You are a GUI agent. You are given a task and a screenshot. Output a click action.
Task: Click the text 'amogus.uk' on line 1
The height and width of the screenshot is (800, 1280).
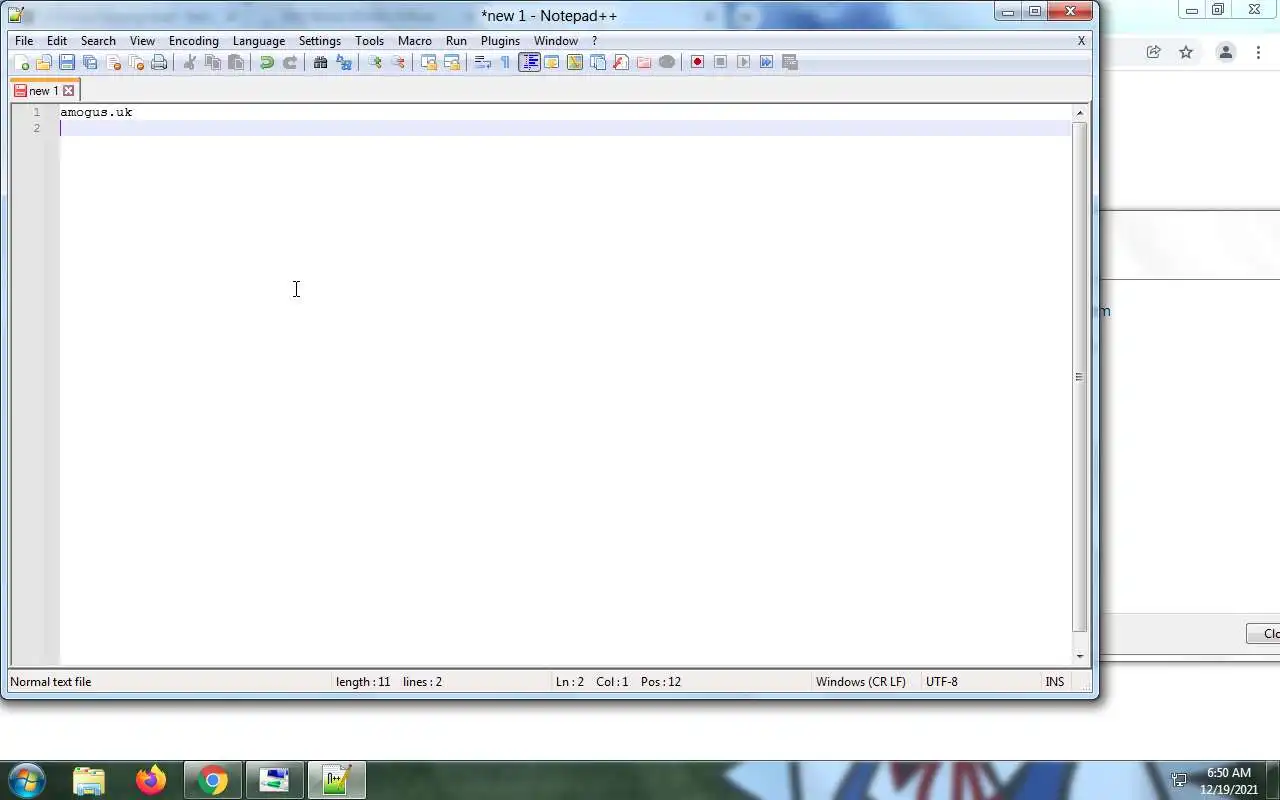coord(96,112)
